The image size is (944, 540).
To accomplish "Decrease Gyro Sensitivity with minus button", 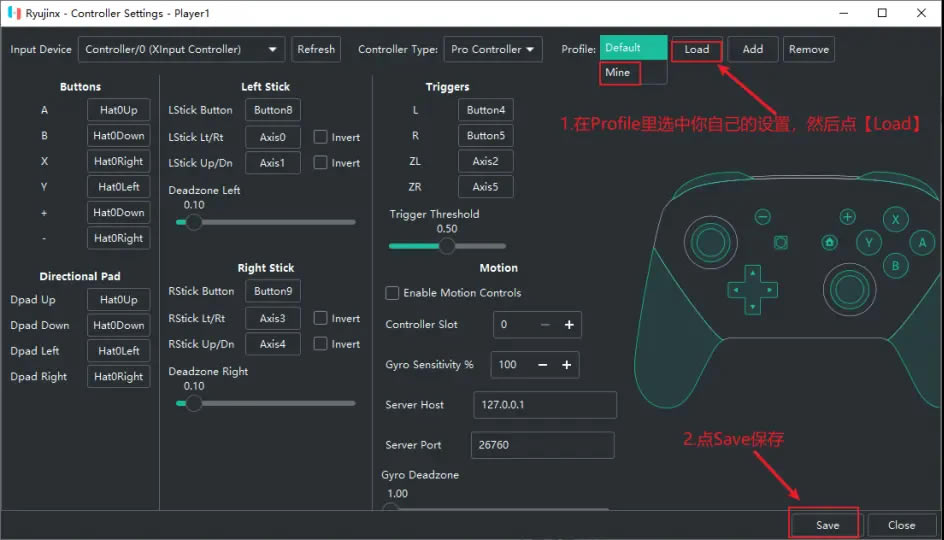I will [542, 365].
